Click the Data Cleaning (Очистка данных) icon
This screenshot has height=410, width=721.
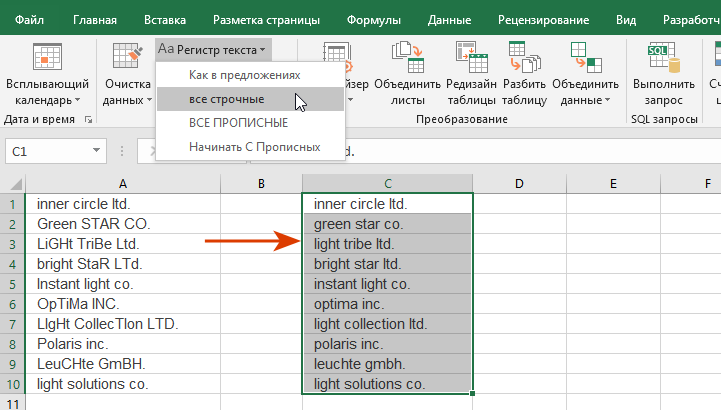tap(127, 56)
